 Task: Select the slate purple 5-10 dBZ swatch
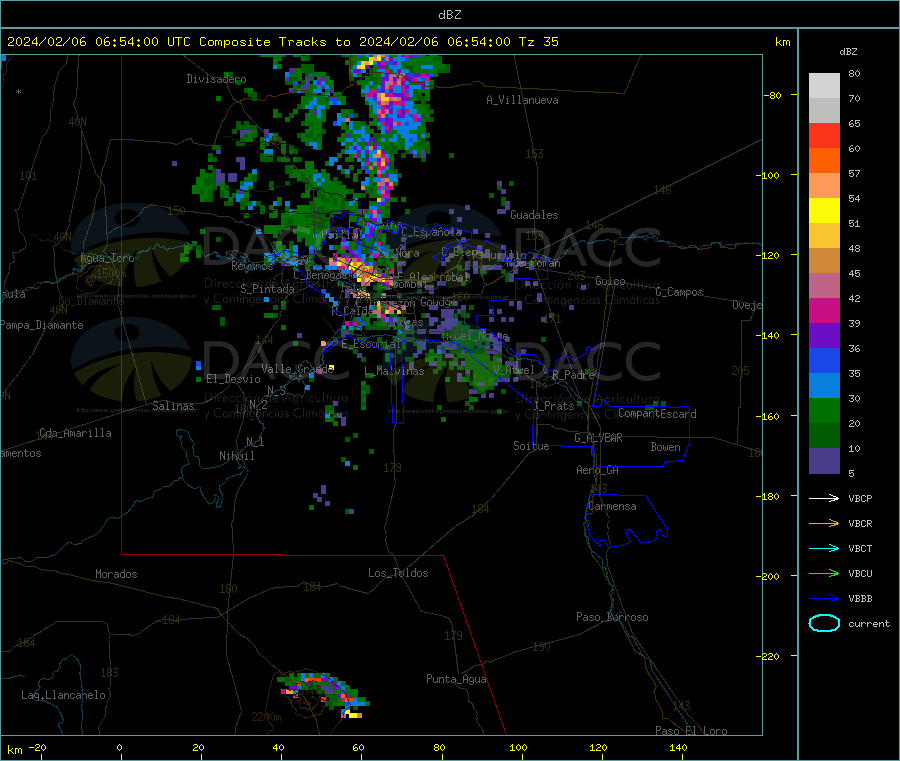click(x=824, y=461)
